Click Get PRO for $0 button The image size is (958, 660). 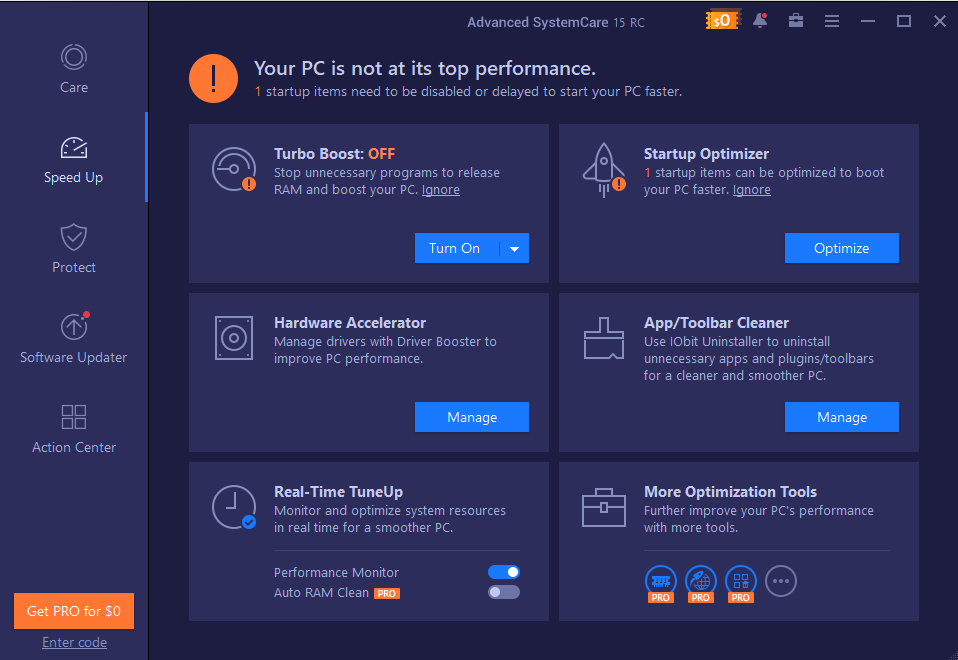coord(74,611)
